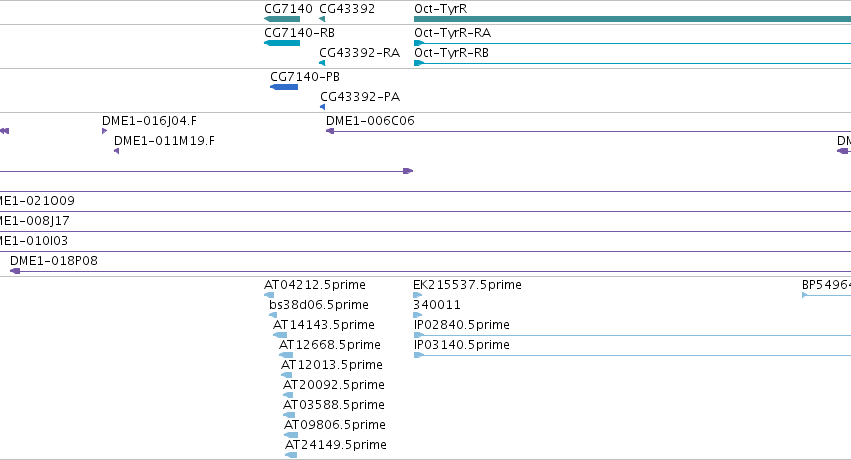
Task: Select the CG7140 gene arrow glyph
Action: (282, 19)
